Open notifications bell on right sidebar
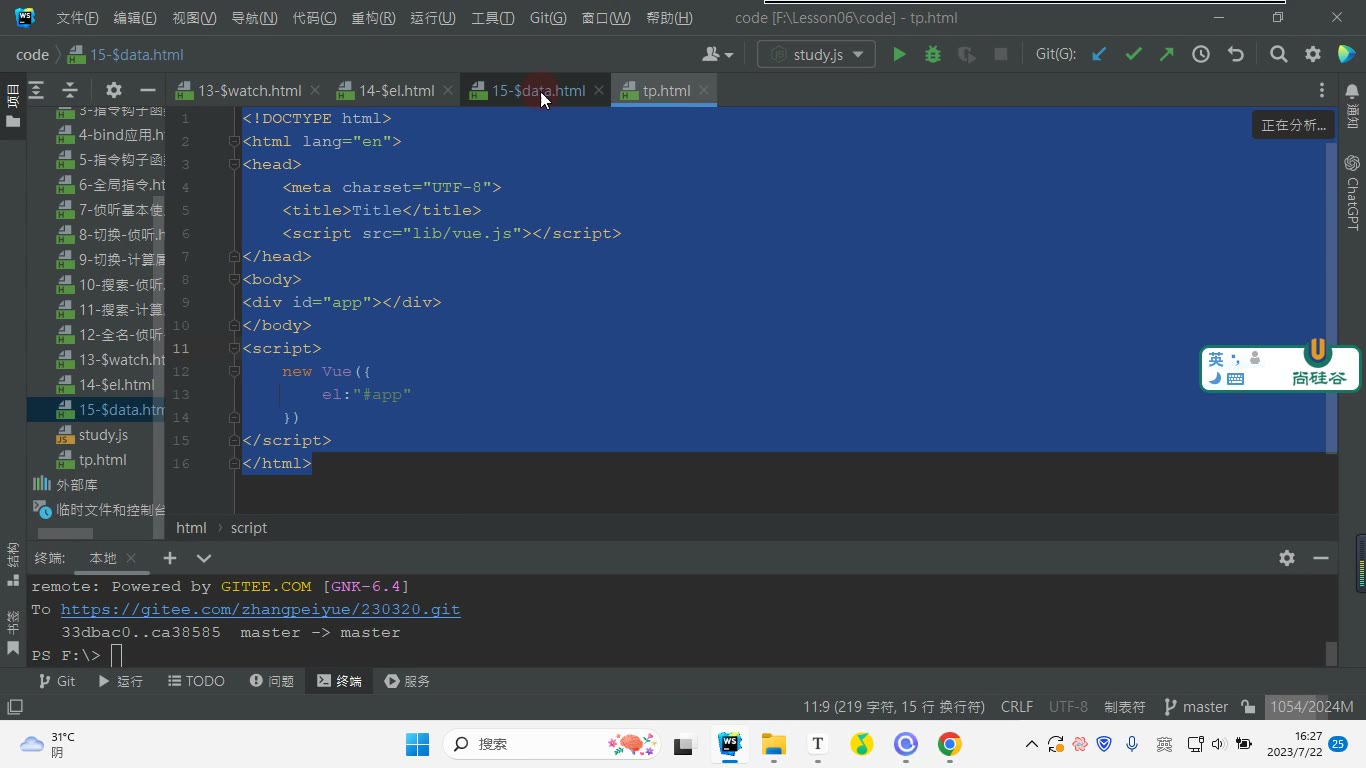The width and height of the screenshot is (1366, 768). pyautogui.click(x=1352, y=92)
